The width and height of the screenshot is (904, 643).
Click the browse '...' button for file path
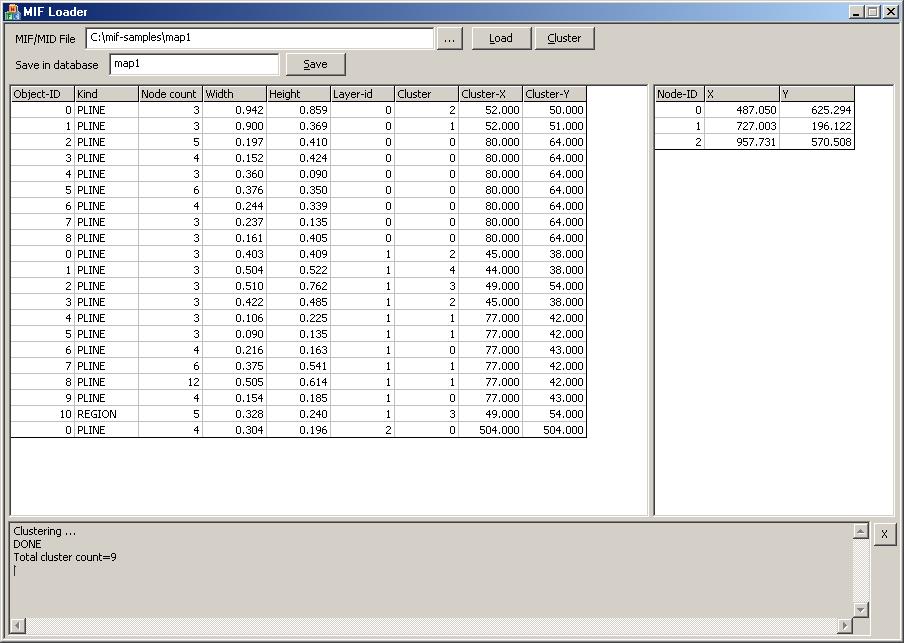click(450, 38)
